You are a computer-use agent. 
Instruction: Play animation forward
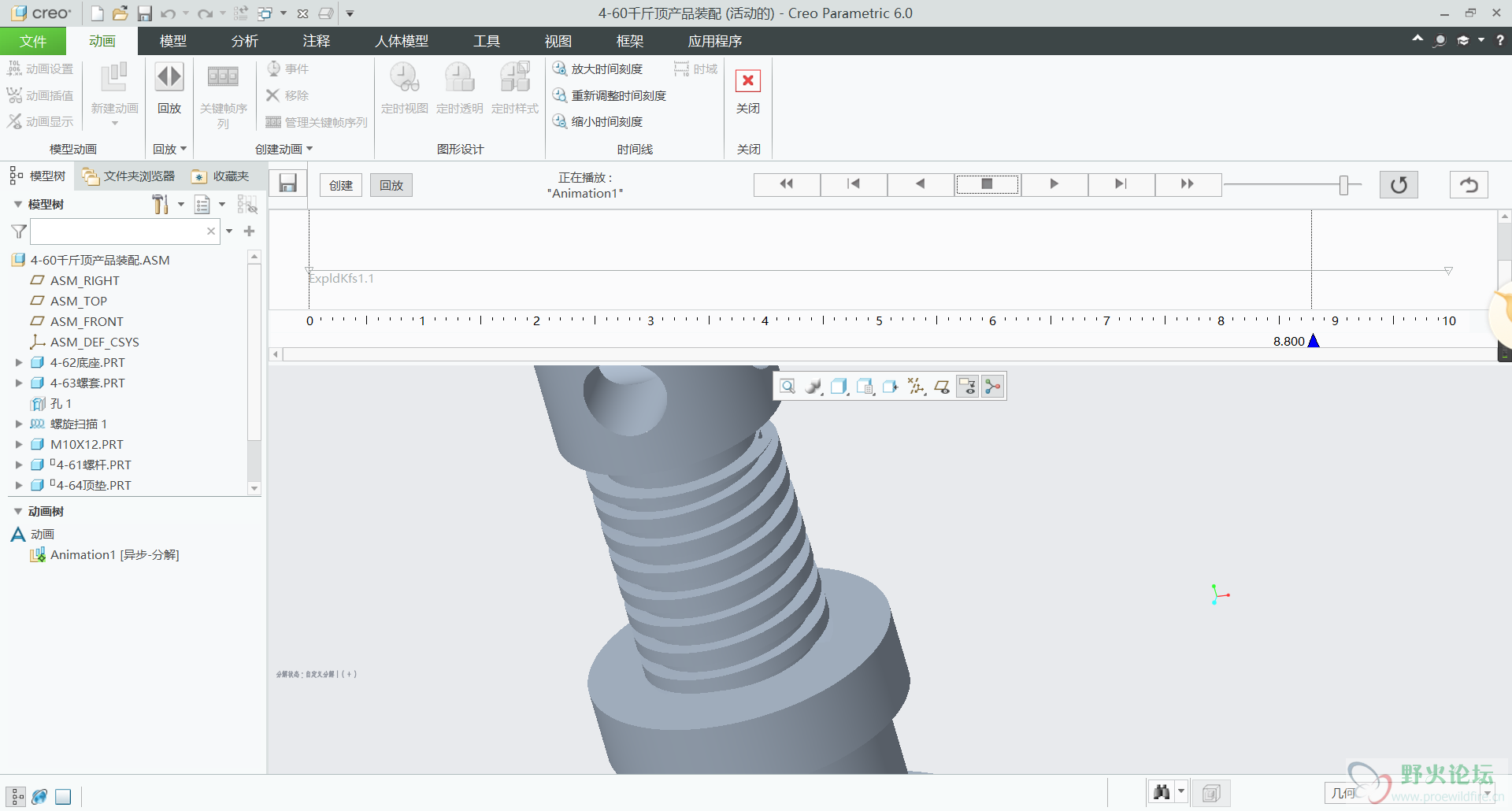point(1054,184)
